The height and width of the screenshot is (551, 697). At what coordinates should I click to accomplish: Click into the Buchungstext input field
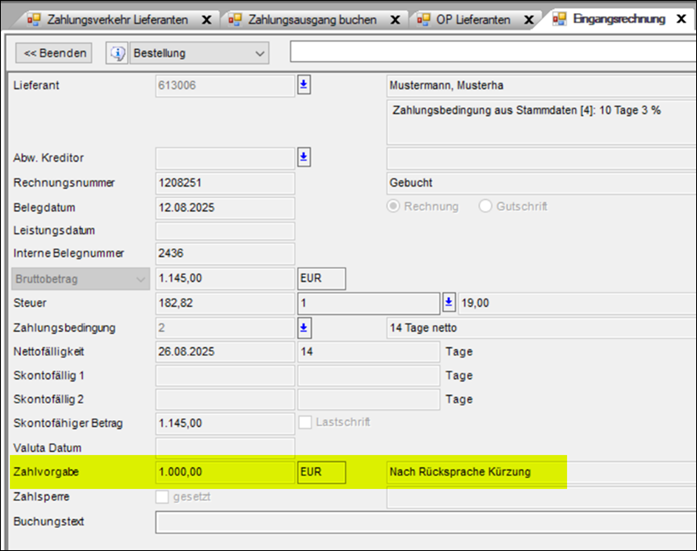point(420,521)
